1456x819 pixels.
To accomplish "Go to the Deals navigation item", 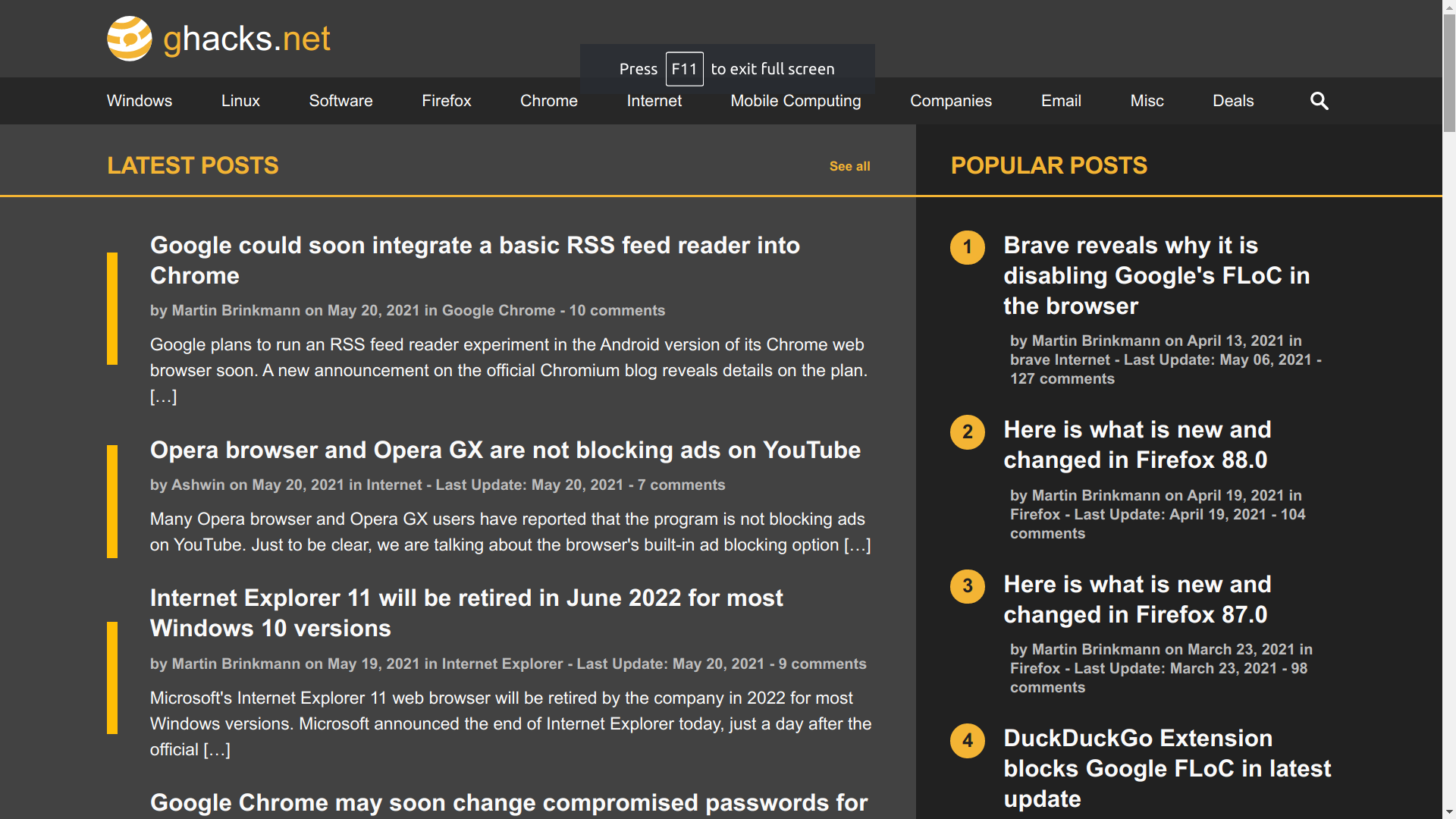I will coord(1233,101).
